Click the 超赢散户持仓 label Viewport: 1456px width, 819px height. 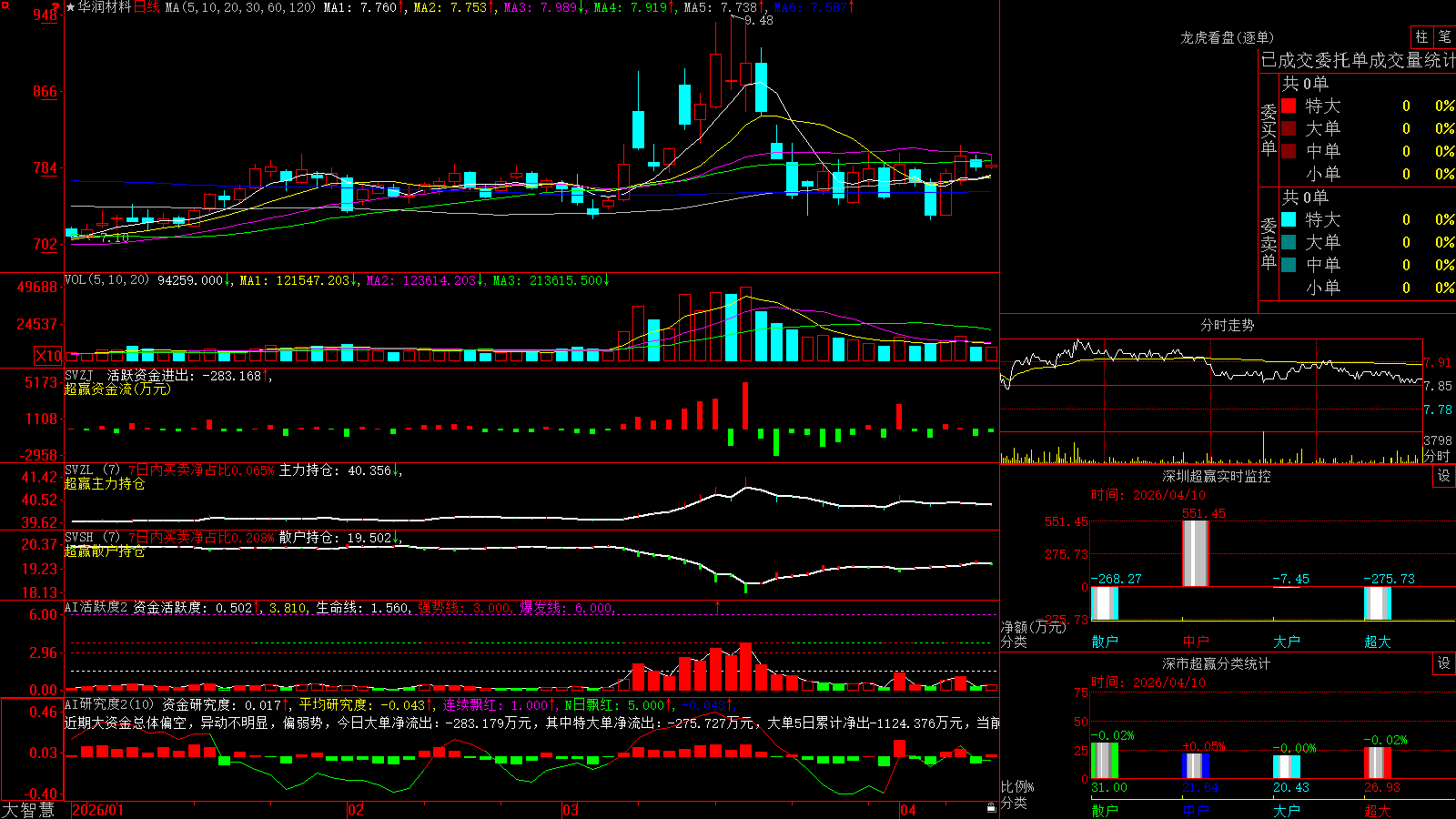point(105,551)
